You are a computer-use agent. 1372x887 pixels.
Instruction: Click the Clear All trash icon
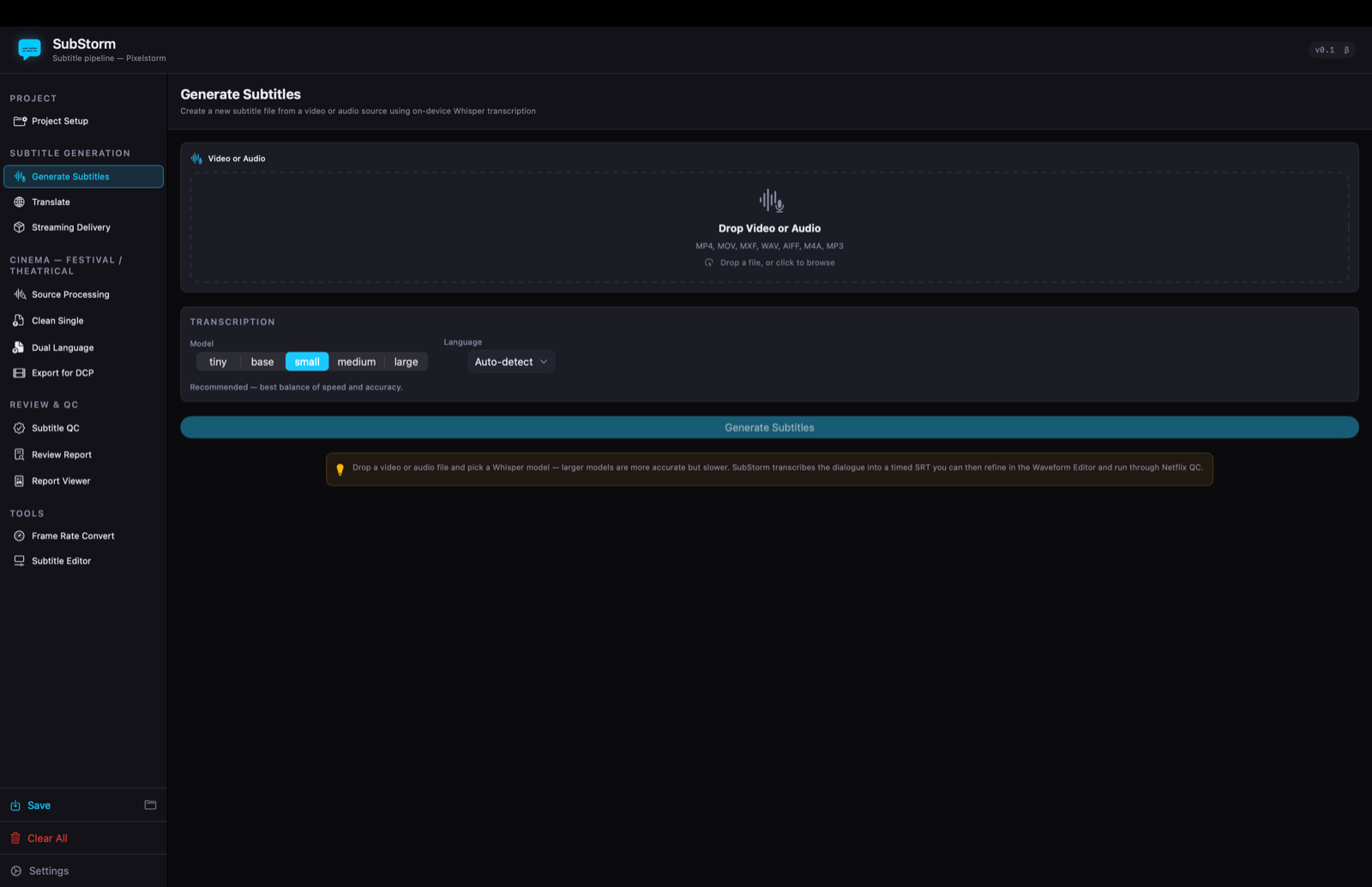tap(15, 838)
